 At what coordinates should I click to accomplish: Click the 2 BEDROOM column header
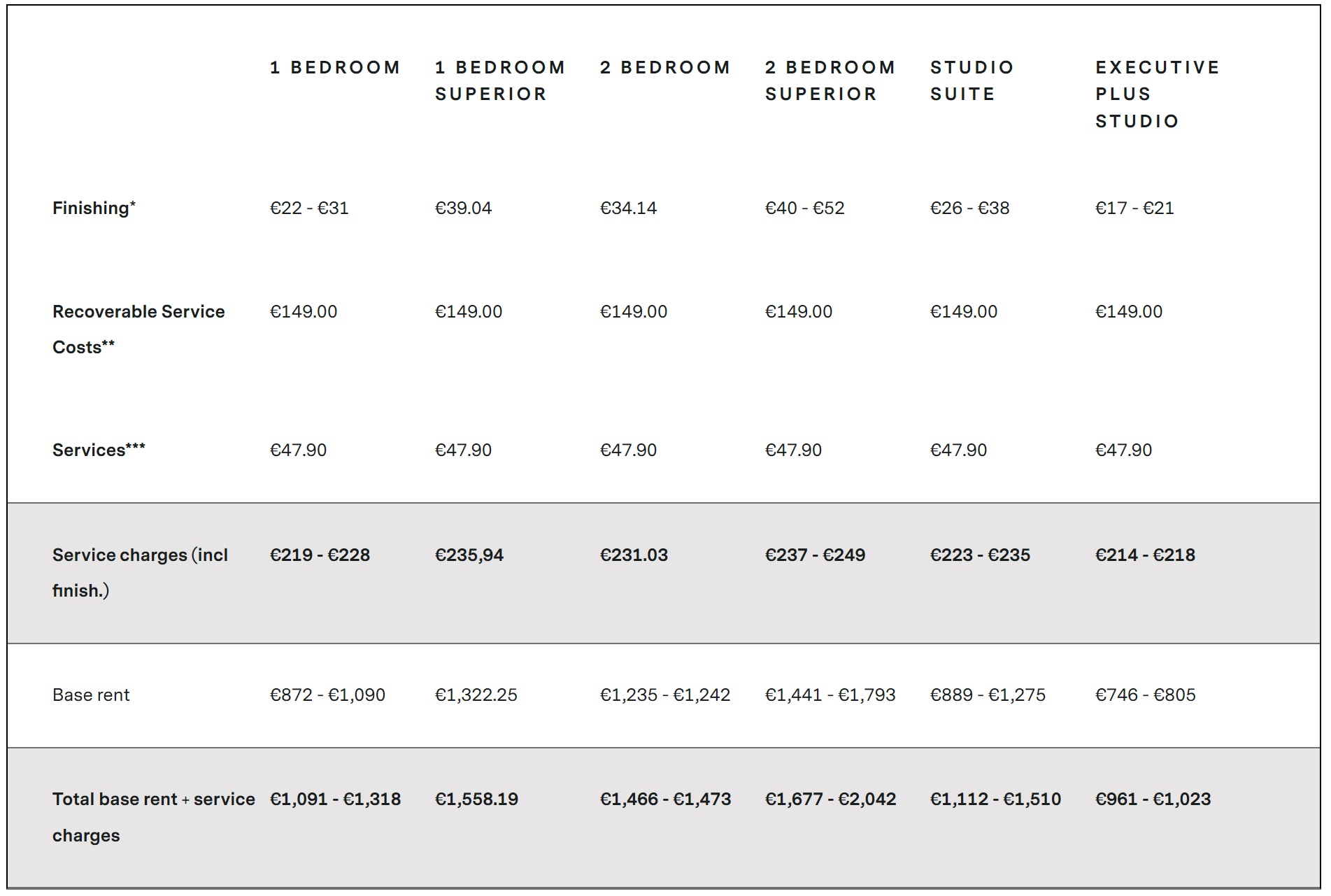pyautogui.click(x=665, y=68)
